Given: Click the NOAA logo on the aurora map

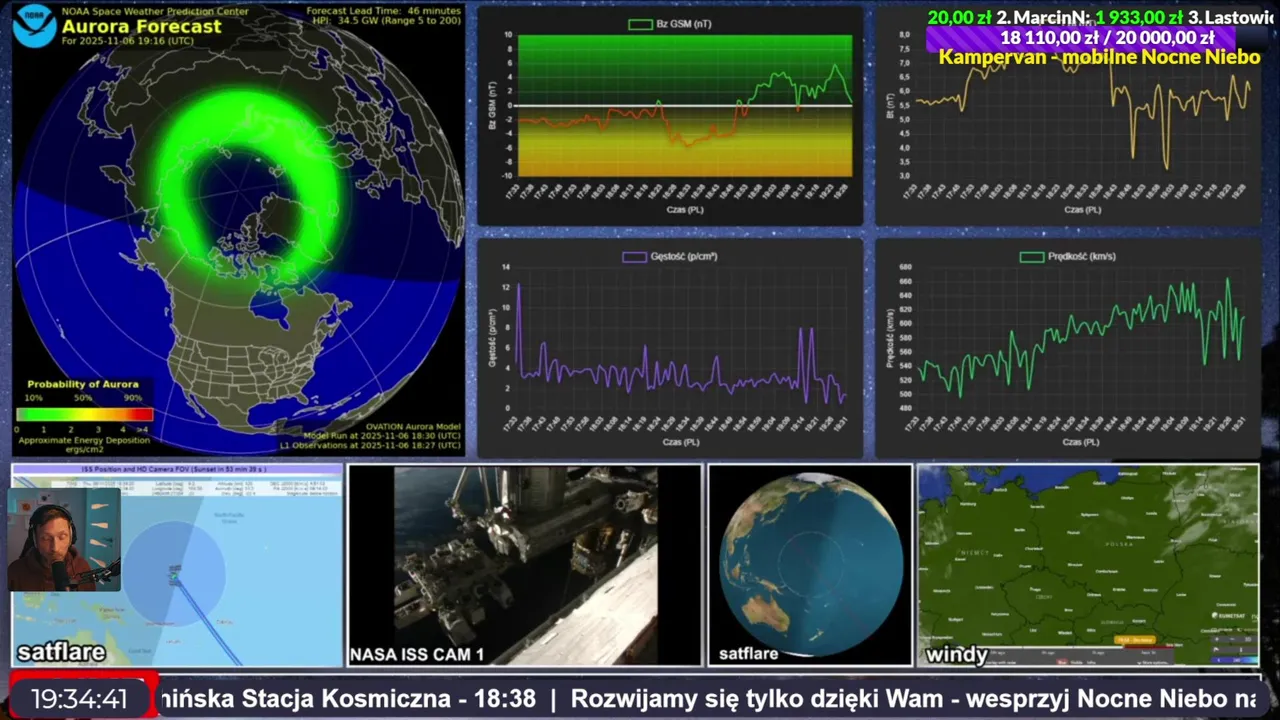Looking at the screenshot, I should pyautogui.click(x=34, y=26).
